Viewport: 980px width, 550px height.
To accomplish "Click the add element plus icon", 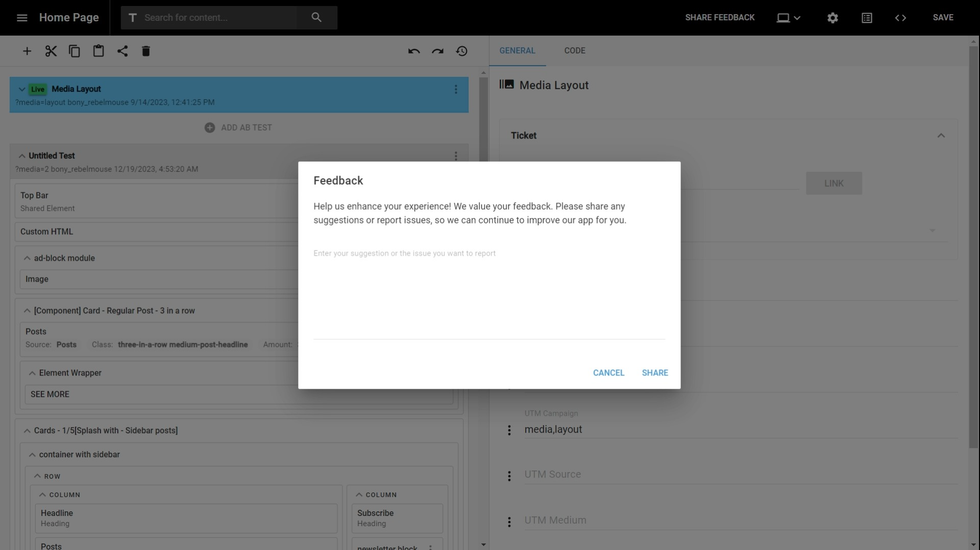I will pos(27,51).
